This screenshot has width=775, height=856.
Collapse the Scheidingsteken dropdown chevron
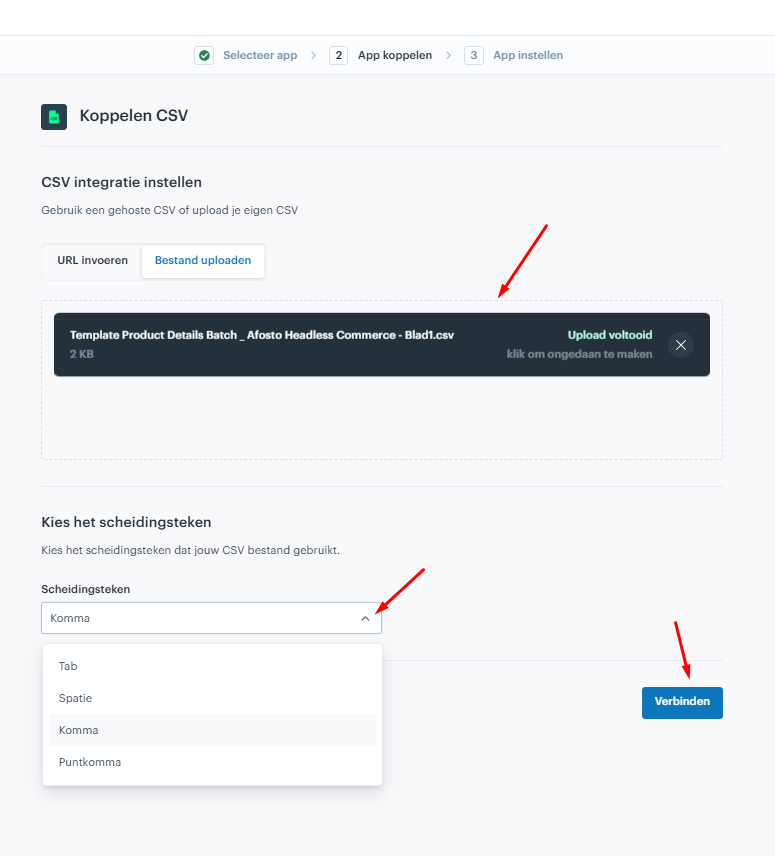365,619
